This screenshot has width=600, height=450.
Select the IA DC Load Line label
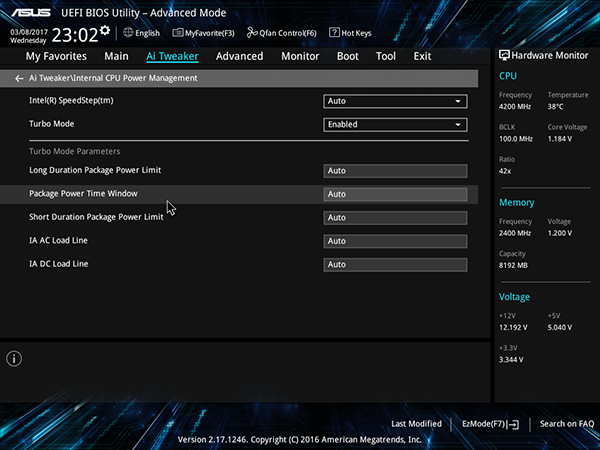[x=59, y=264]
